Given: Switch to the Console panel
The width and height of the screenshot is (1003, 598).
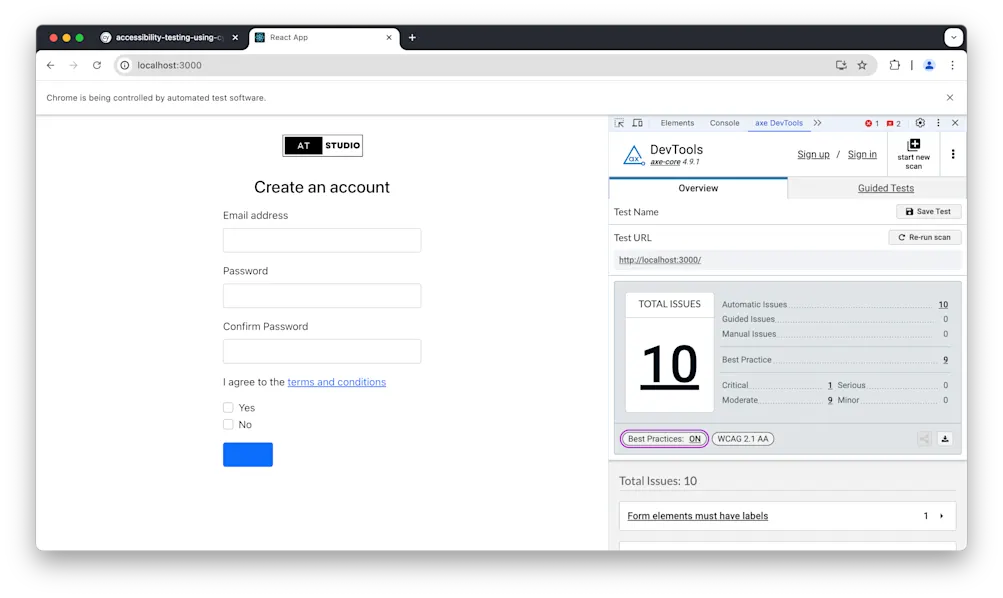Looking at the screenshot, I should [724, 123].
